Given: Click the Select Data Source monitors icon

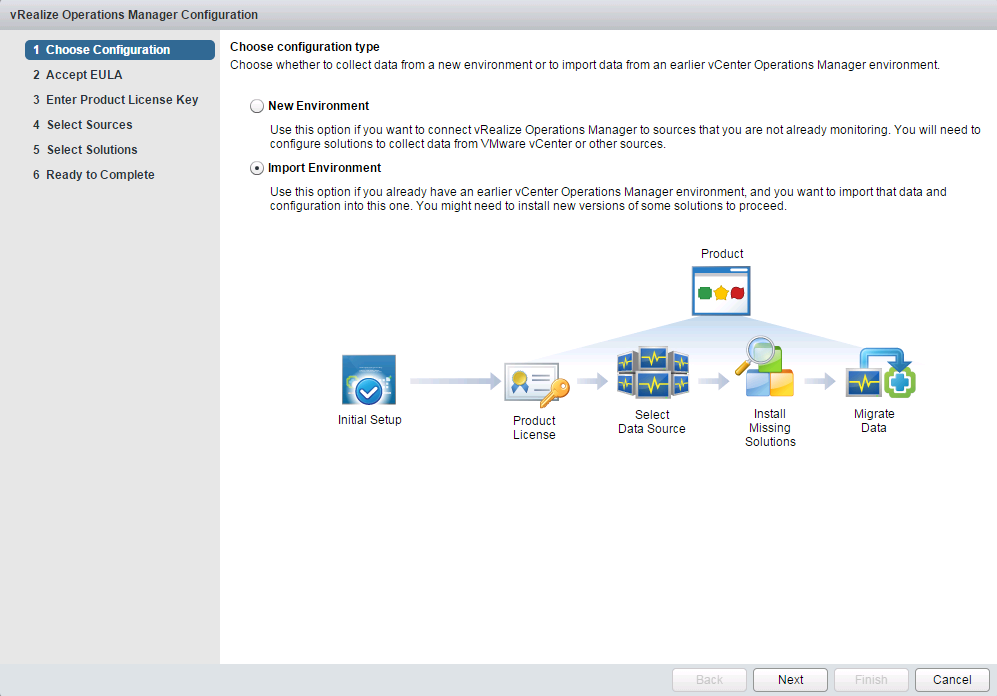Looking at the screenshot, I should [652, 372].
